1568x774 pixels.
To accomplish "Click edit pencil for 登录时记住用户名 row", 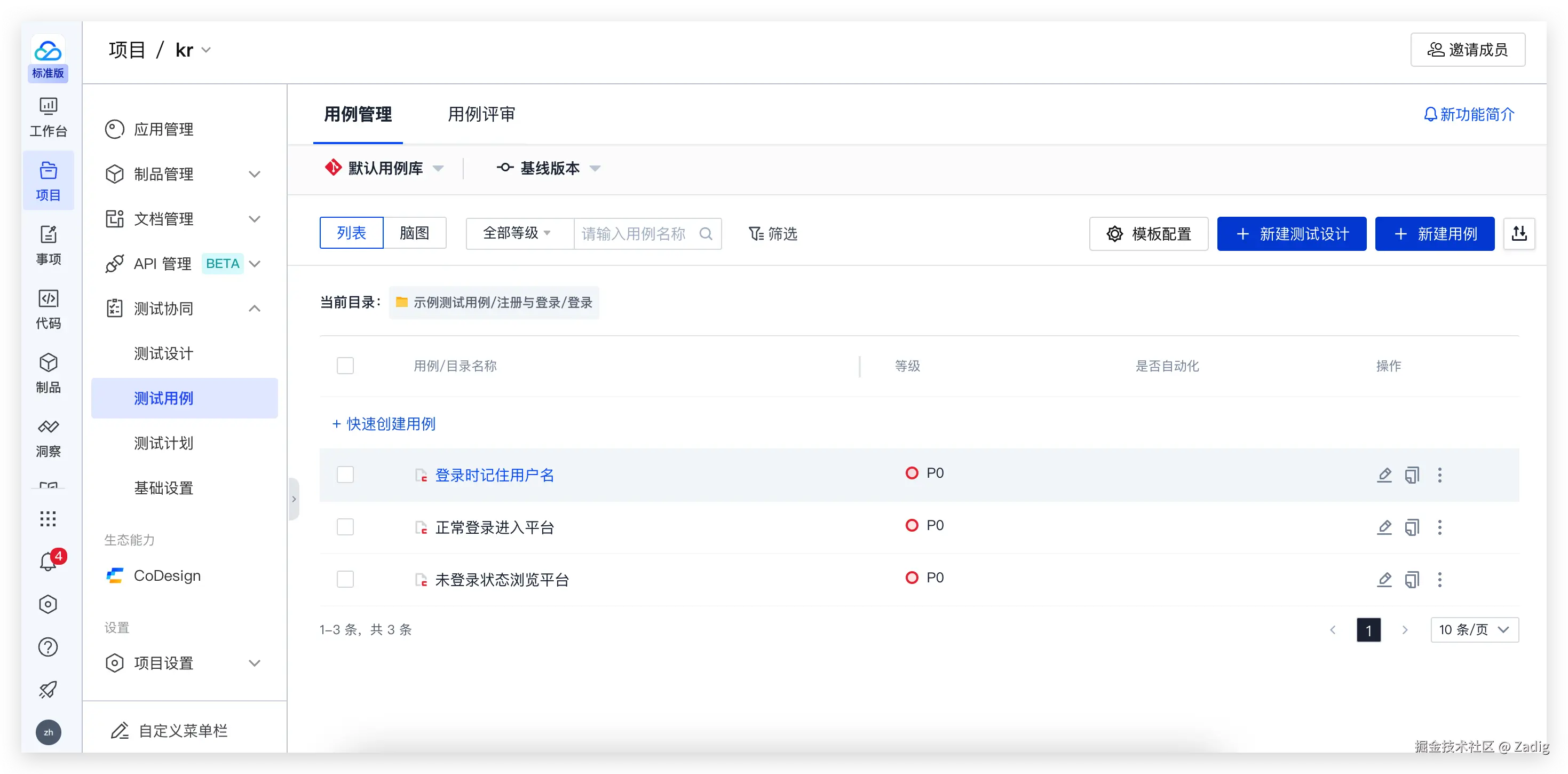I will point(1383,475).
